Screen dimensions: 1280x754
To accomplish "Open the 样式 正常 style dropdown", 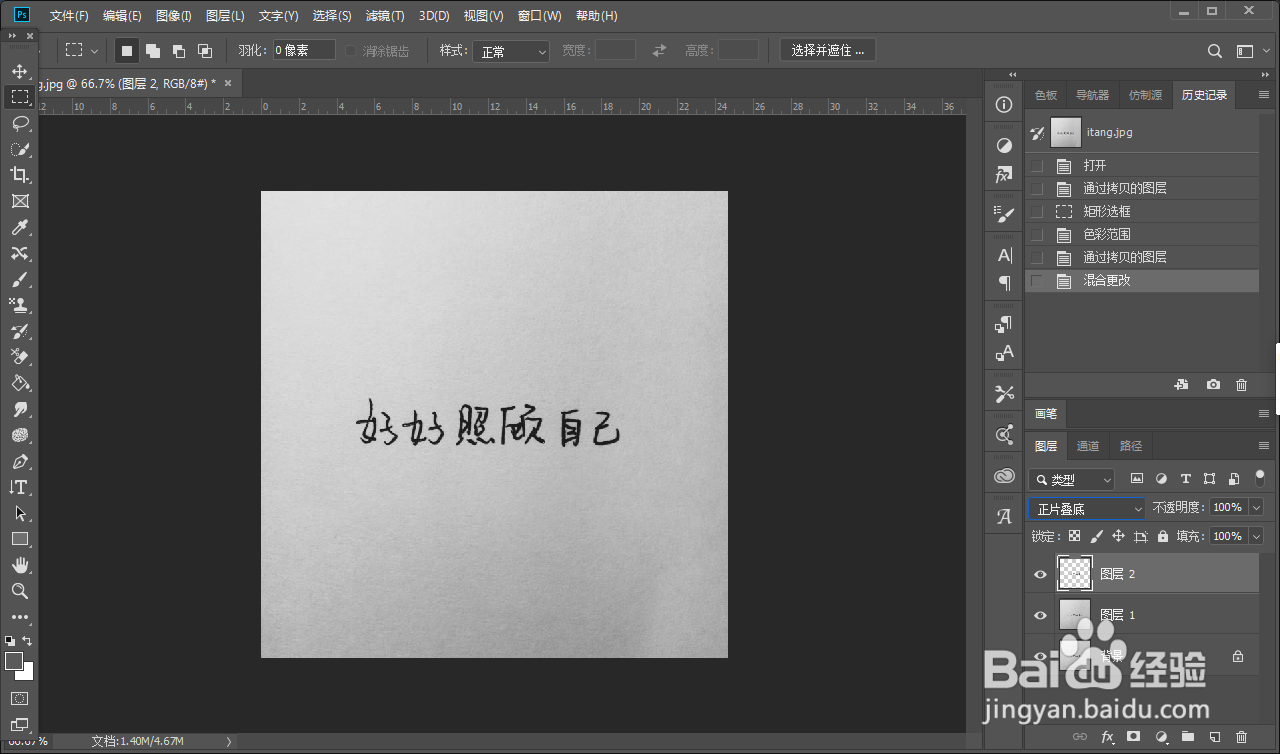I will (x=511, y=51).
